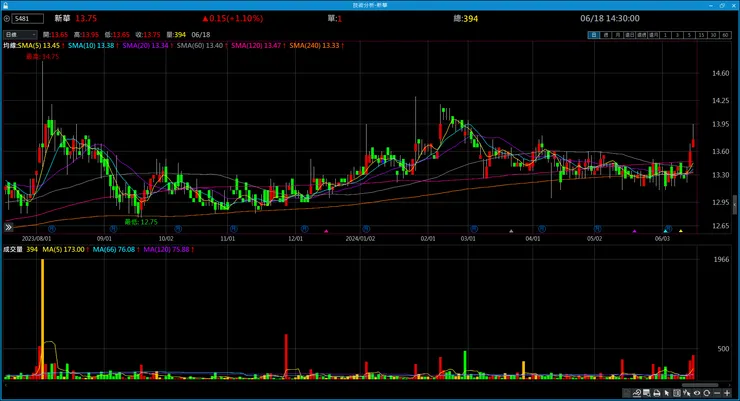
Task: Click the monthly circle marker at 2023/08/01
Action: 52,229
